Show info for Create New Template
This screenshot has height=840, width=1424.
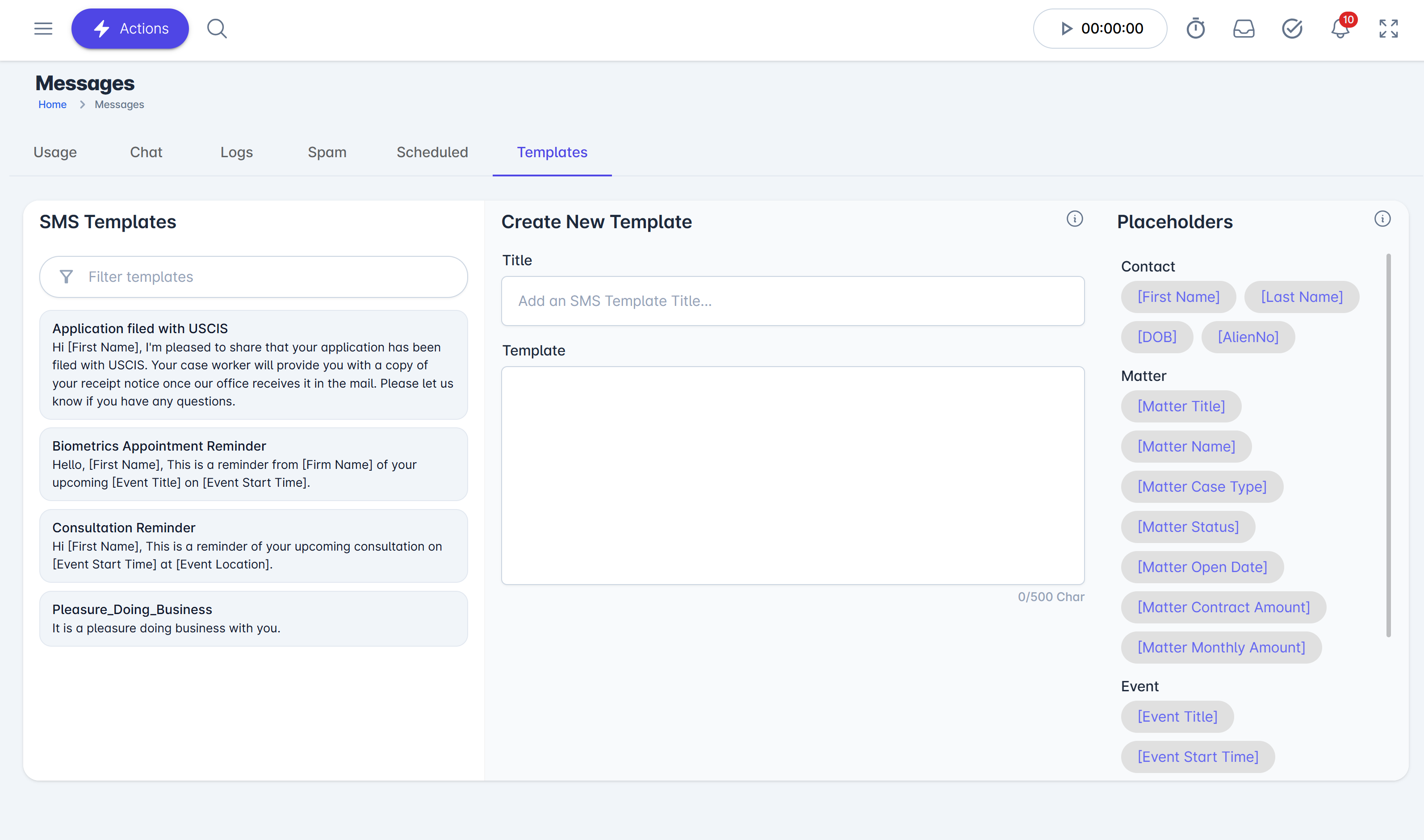1074,219
